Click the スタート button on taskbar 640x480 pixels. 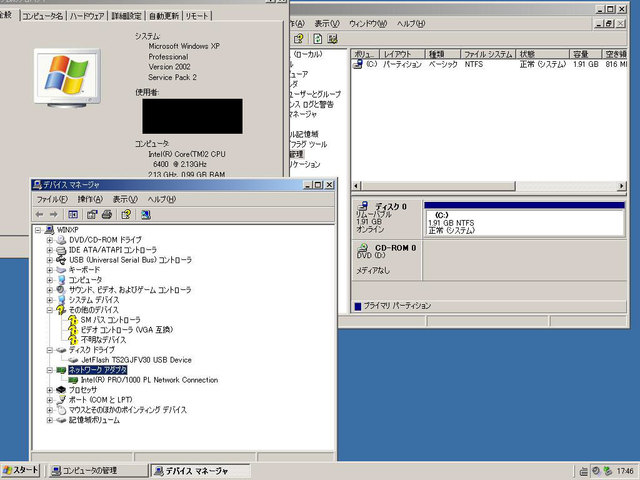tap(21, 470)
